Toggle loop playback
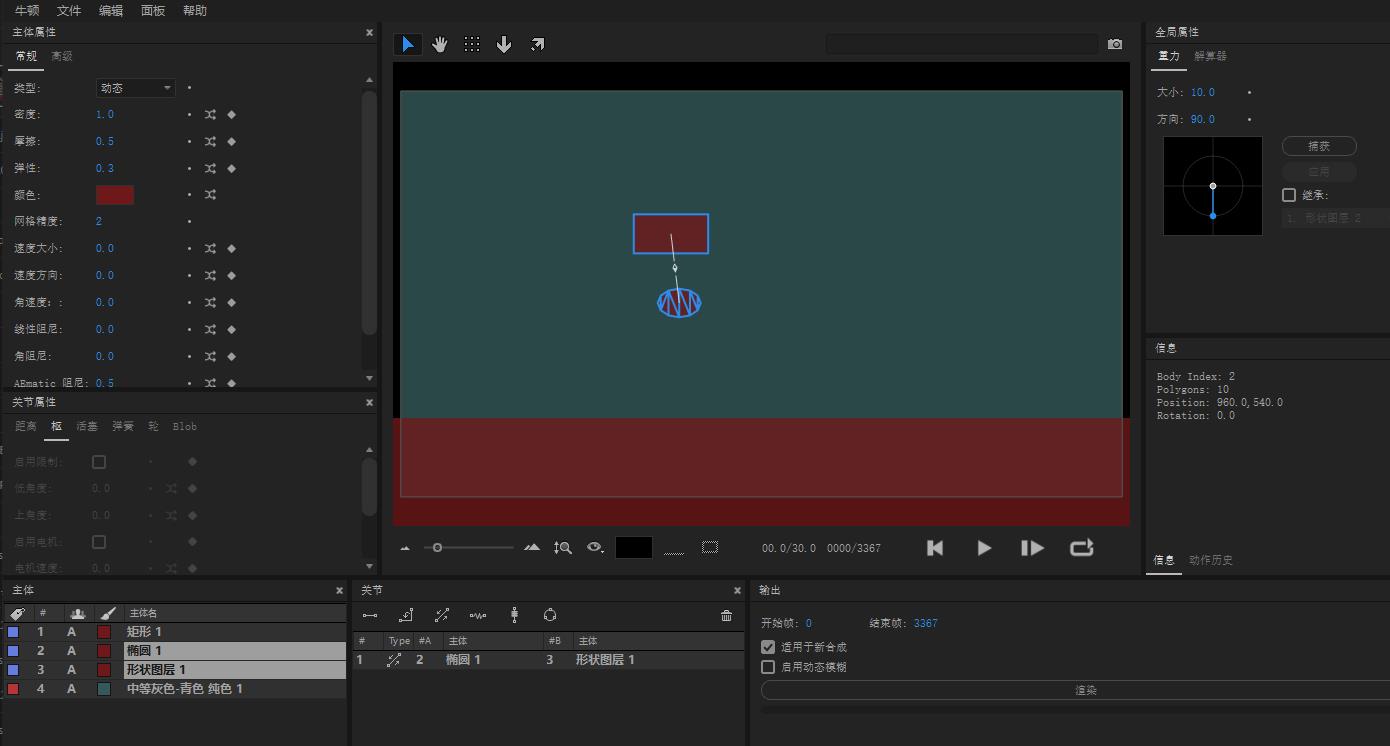 pos(1081,548)
